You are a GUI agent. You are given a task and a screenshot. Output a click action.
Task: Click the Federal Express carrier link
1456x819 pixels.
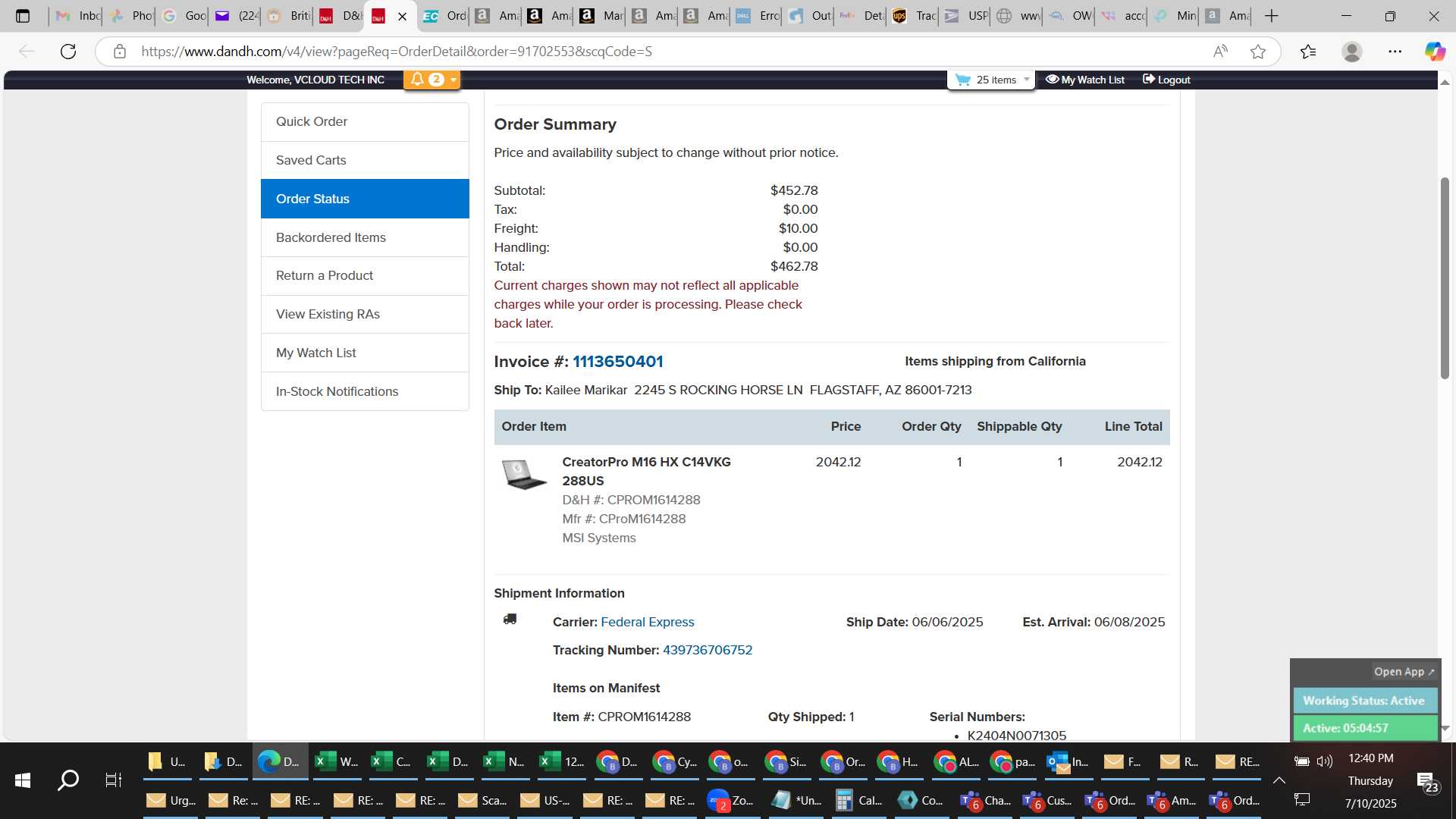[x=647, y=622]
